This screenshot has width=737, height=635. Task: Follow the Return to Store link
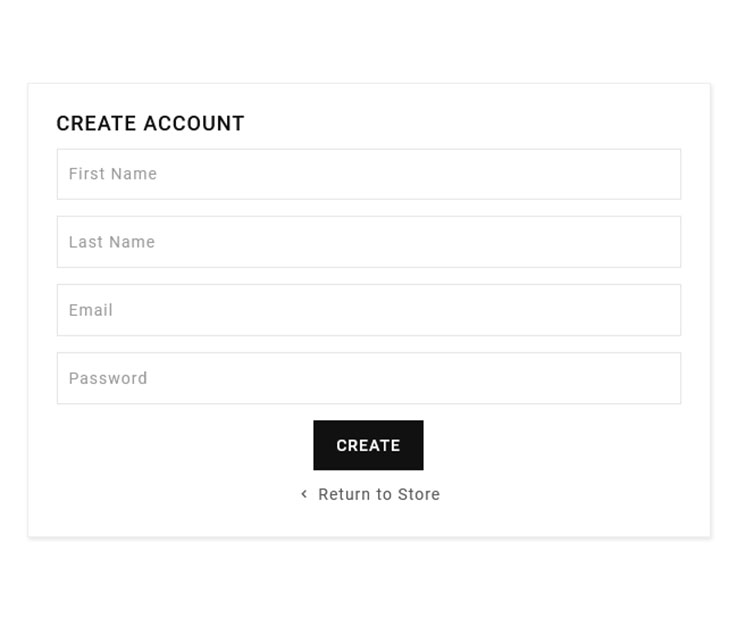click(378, 494)
